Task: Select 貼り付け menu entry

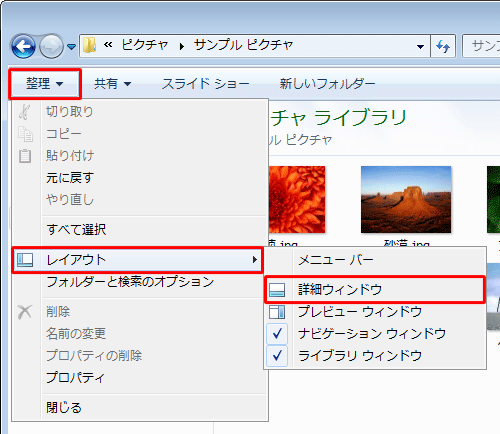Action: coord(140,156)
